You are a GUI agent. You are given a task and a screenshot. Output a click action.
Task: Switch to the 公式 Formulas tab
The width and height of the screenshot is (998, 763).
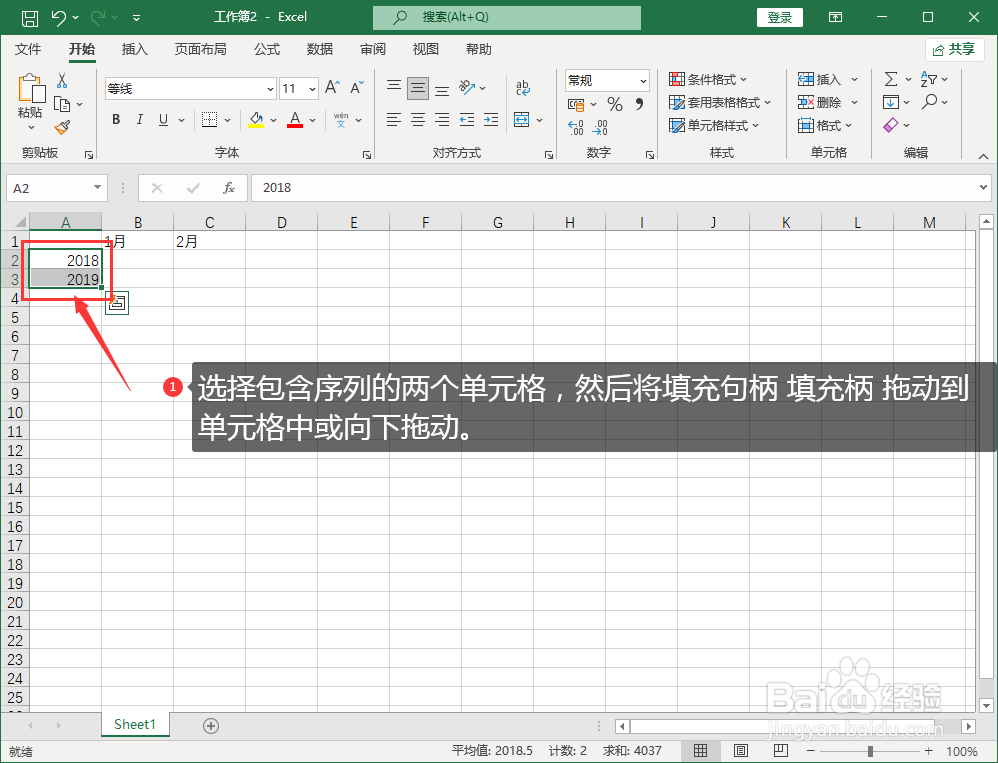click(x=267, y=50)
